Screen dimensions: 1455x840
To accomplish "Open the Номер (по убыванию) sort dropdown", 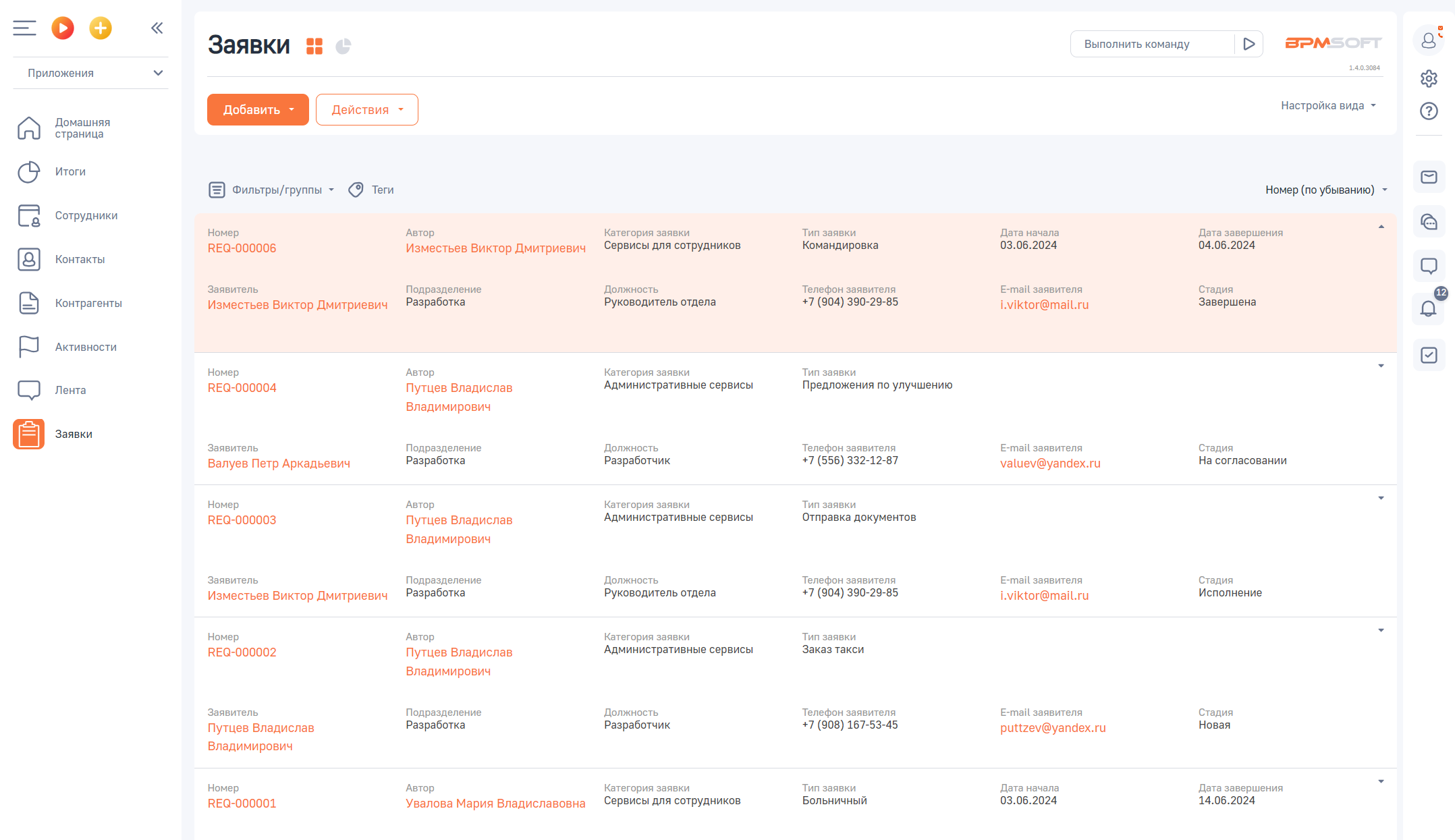I will point(1326,190).
